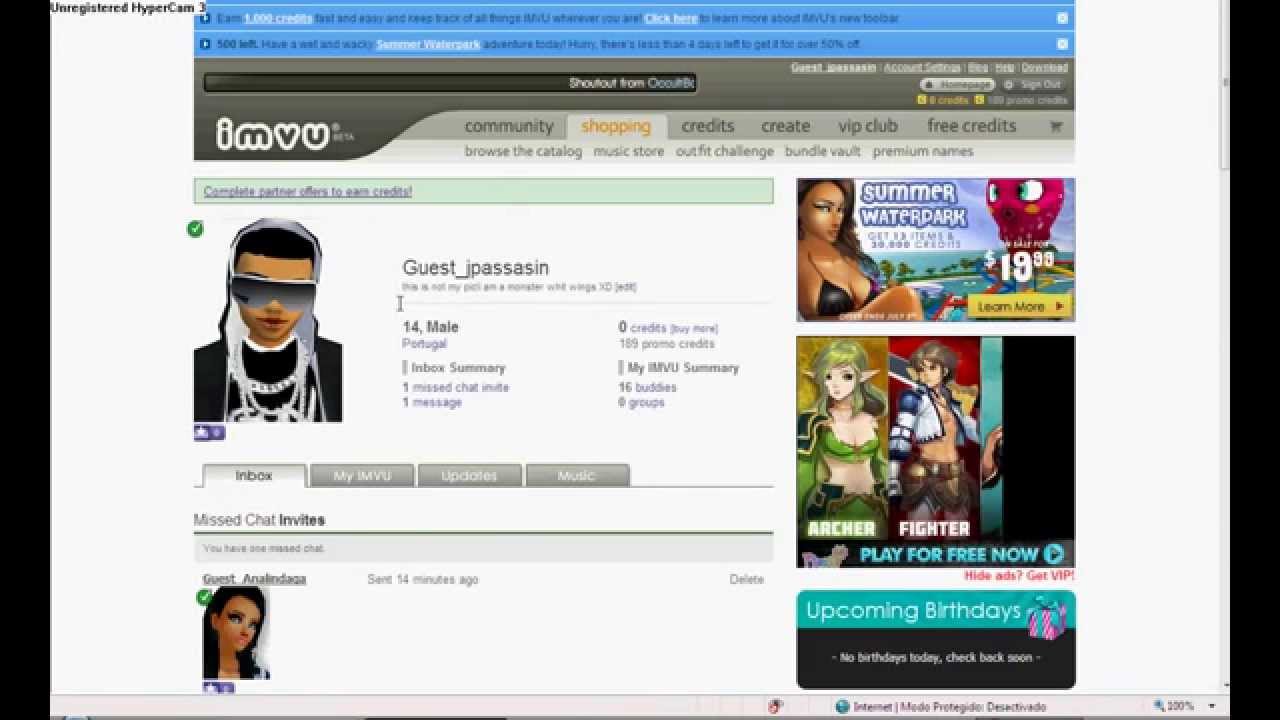
Task: Open the community menu
Action: tap(509, 126)
